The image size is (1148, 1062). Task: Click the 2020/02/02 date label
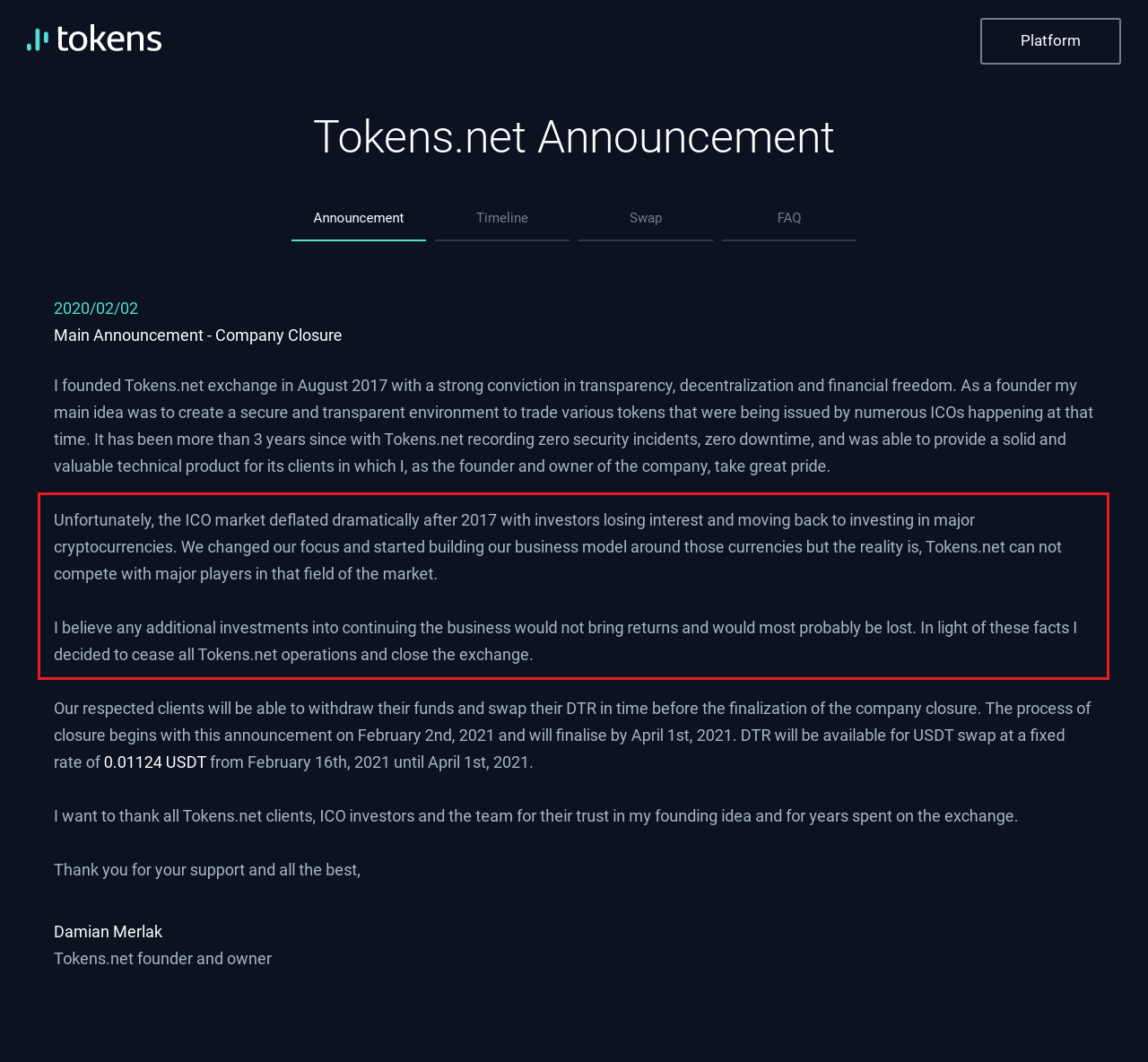click(96, 309)
